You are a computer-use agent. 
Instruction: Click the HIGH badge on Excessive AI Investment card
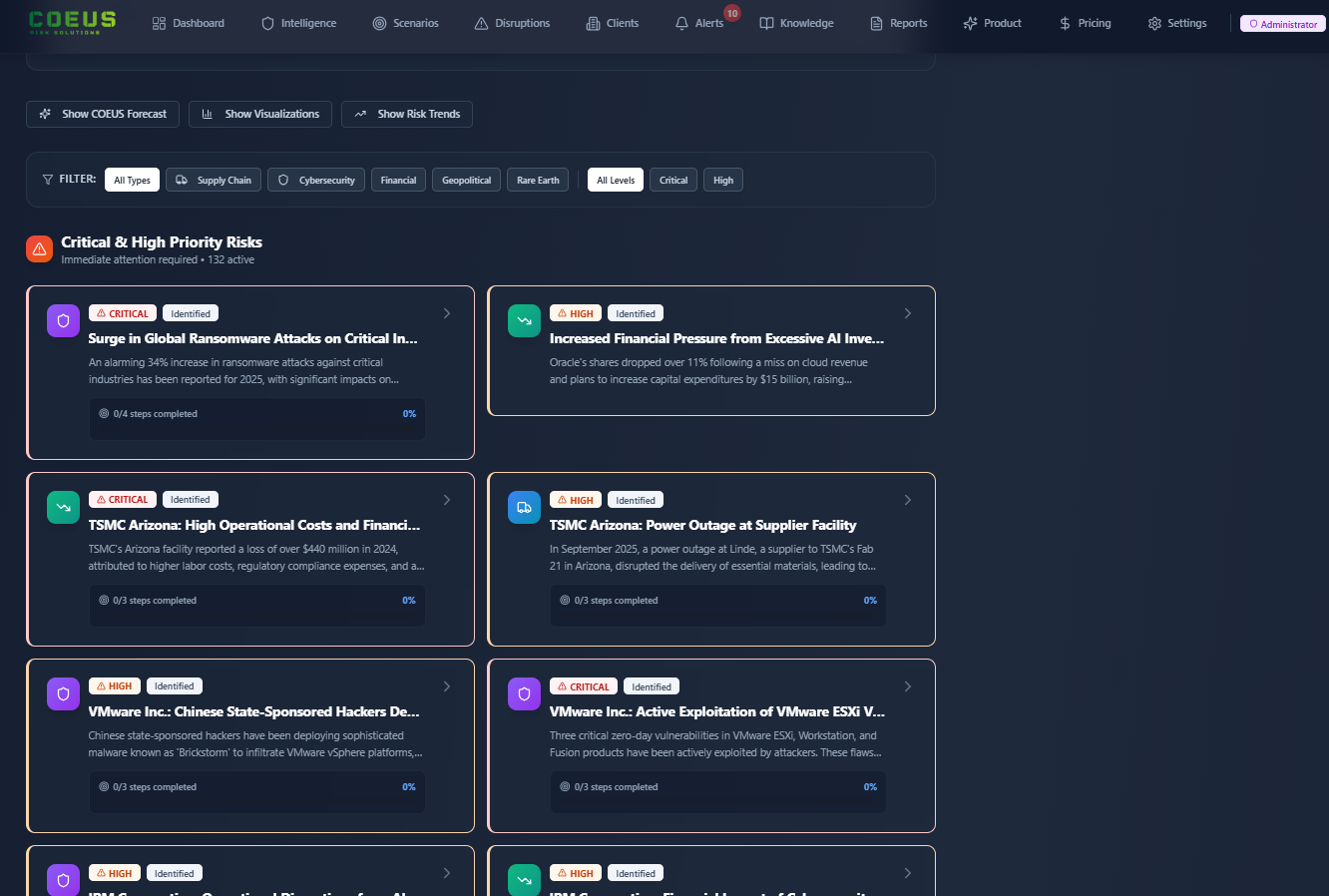coord(576,313)
